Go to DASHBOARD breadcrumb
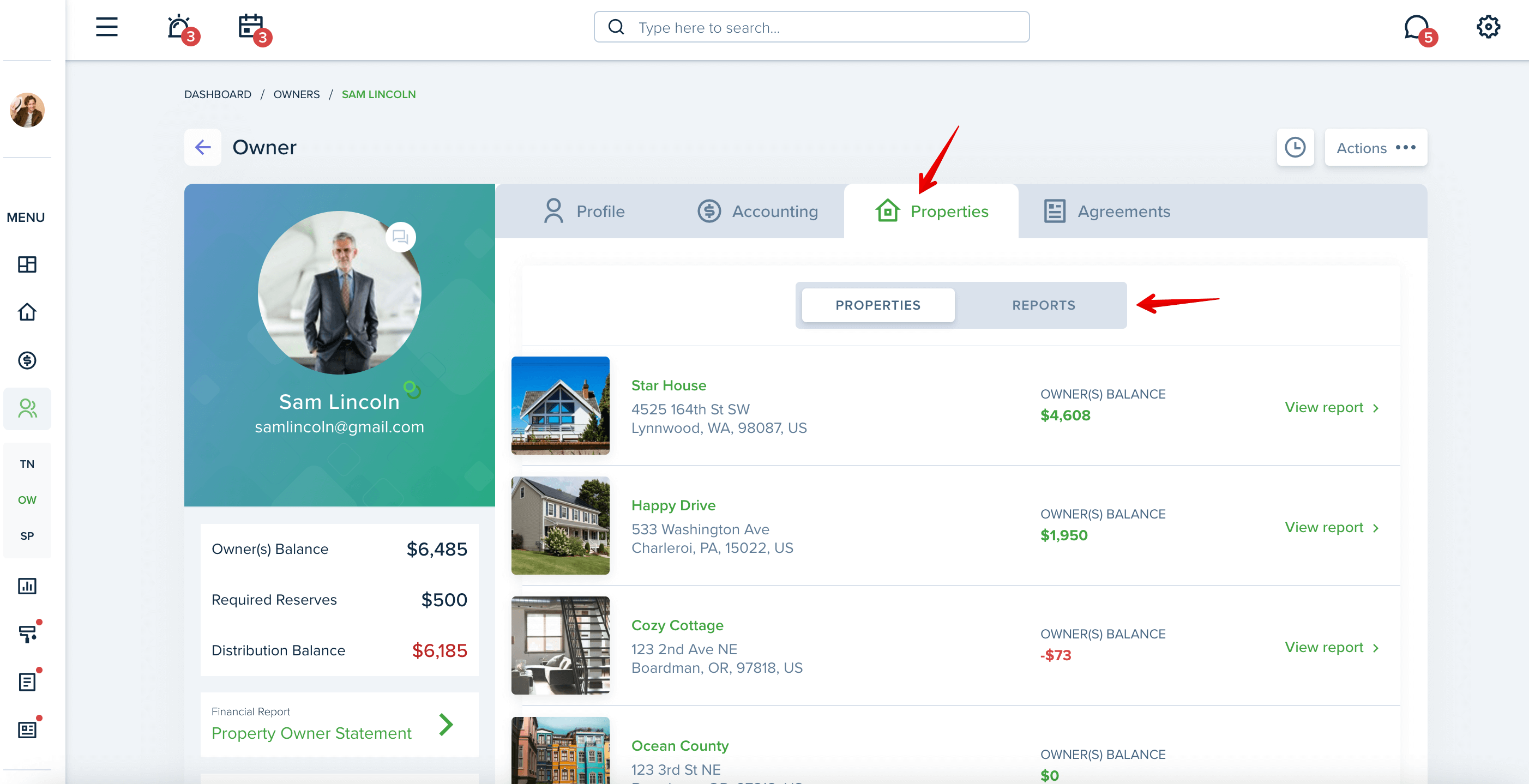Viewport: 1529px width, 784px height. click(x=217, y=94)
